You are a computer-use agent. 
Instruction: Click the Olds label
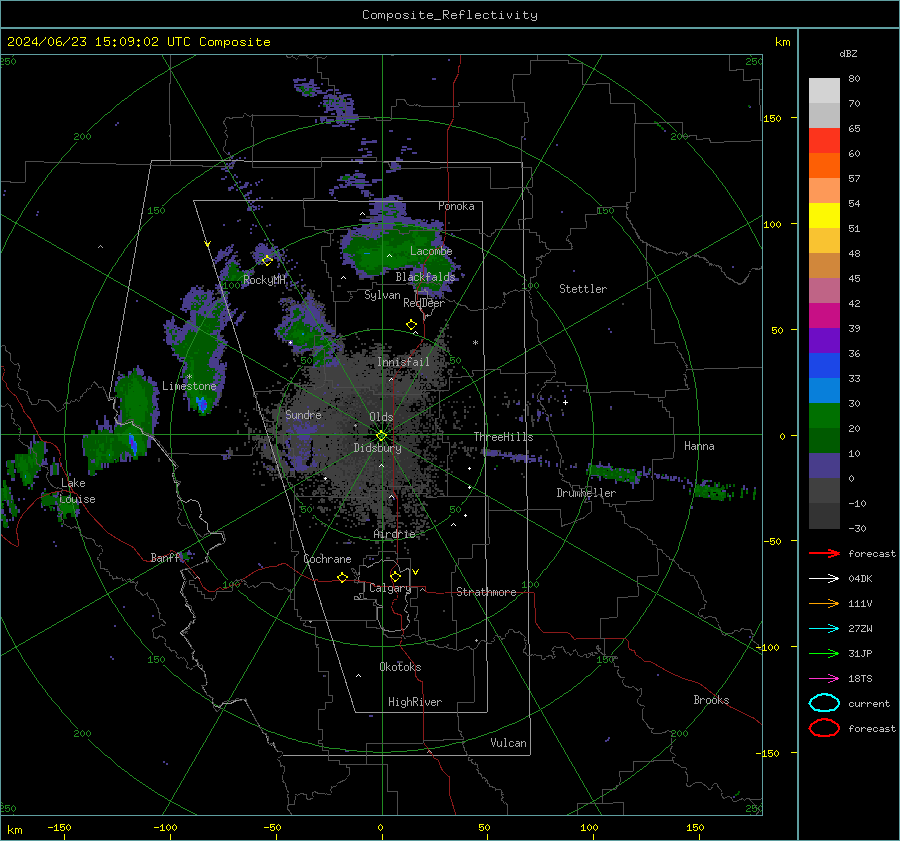click(381, 417)
